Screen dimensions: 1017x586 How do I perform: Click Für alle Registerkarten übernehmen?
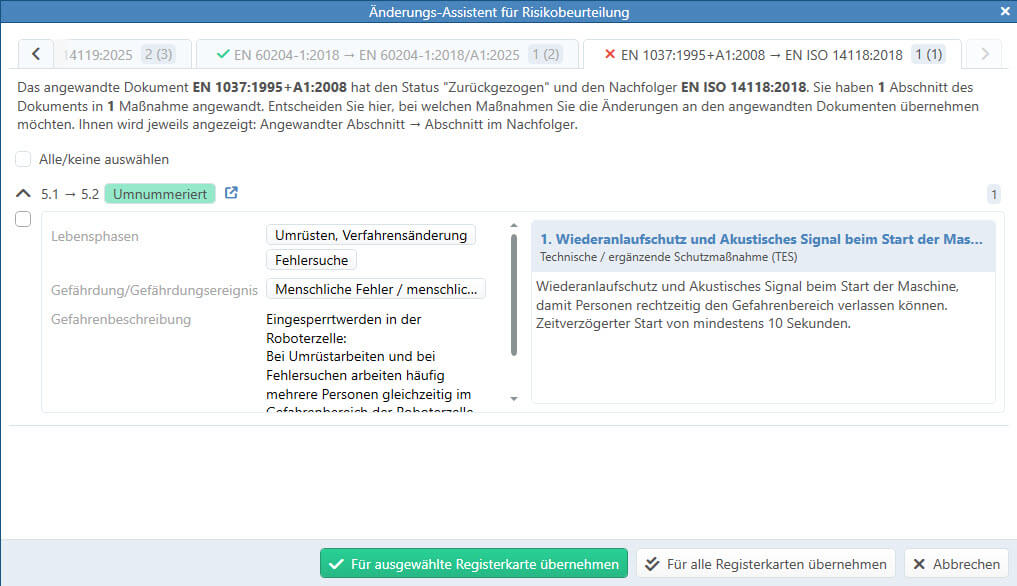[765, 564]
